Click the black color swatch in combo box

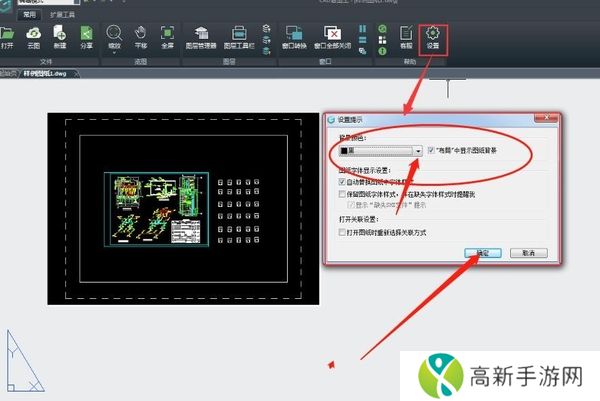point(347,151)
